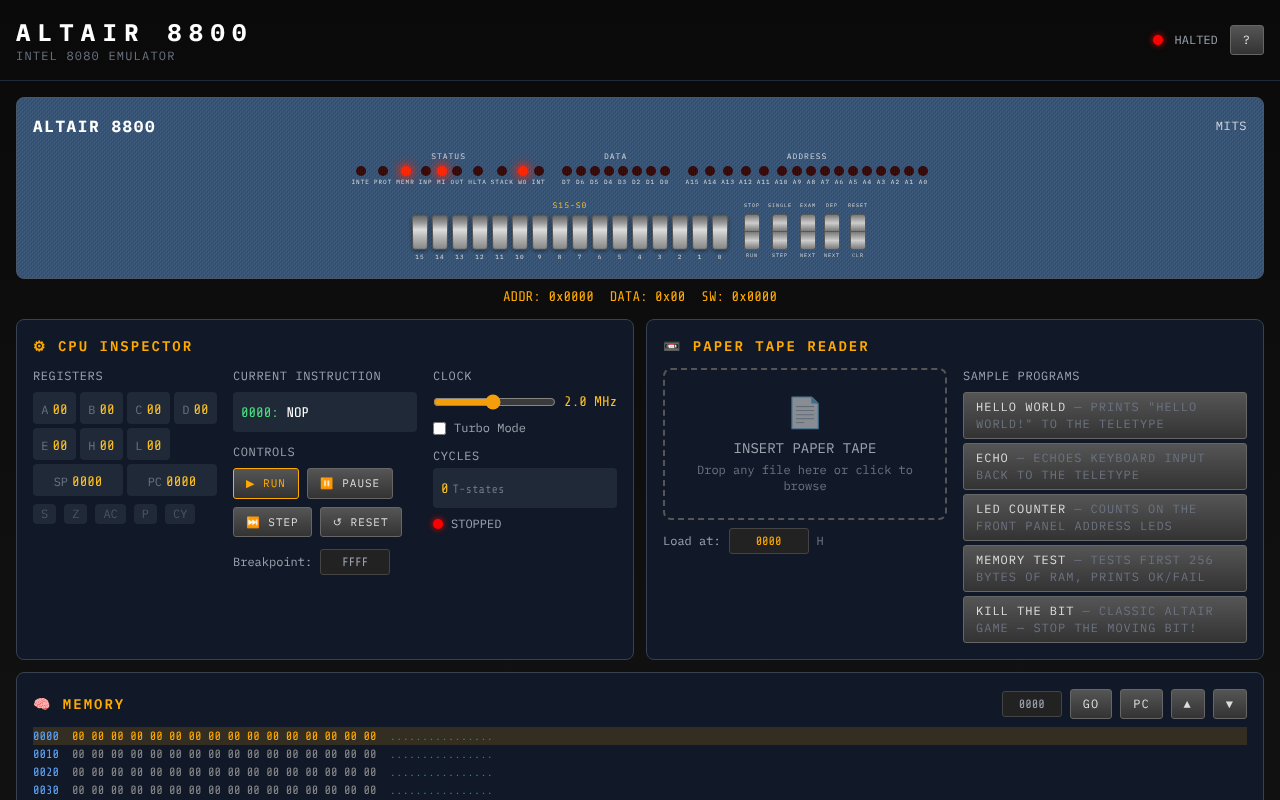Screen dimensions: 1280x800
Task: Flip the STOP/RUN switch on the front panel
Action: click(x=751, y=232)
